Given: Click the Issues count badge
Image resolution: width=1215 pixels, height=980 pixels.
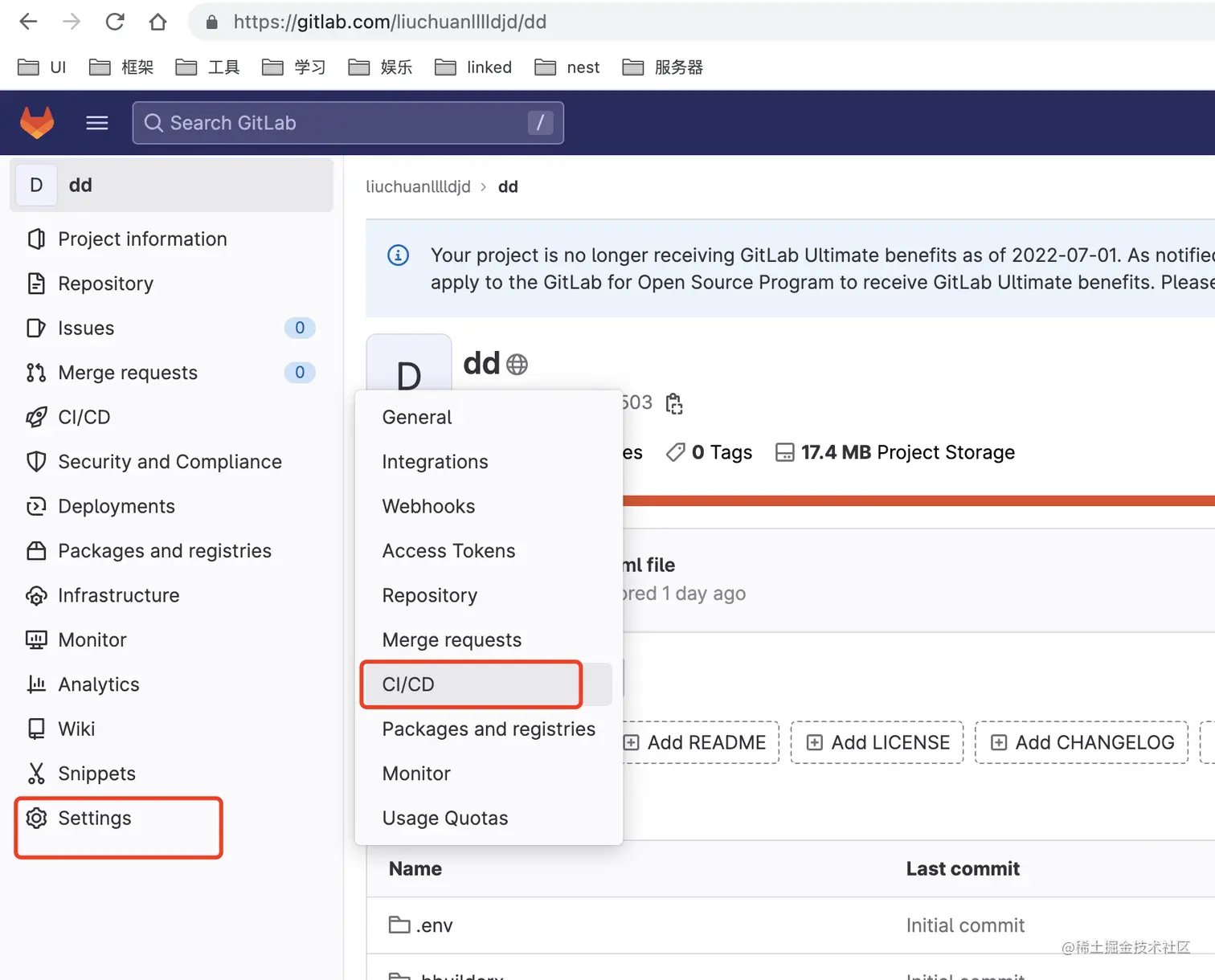Looking at the screenshot, I should click(300, 328).
